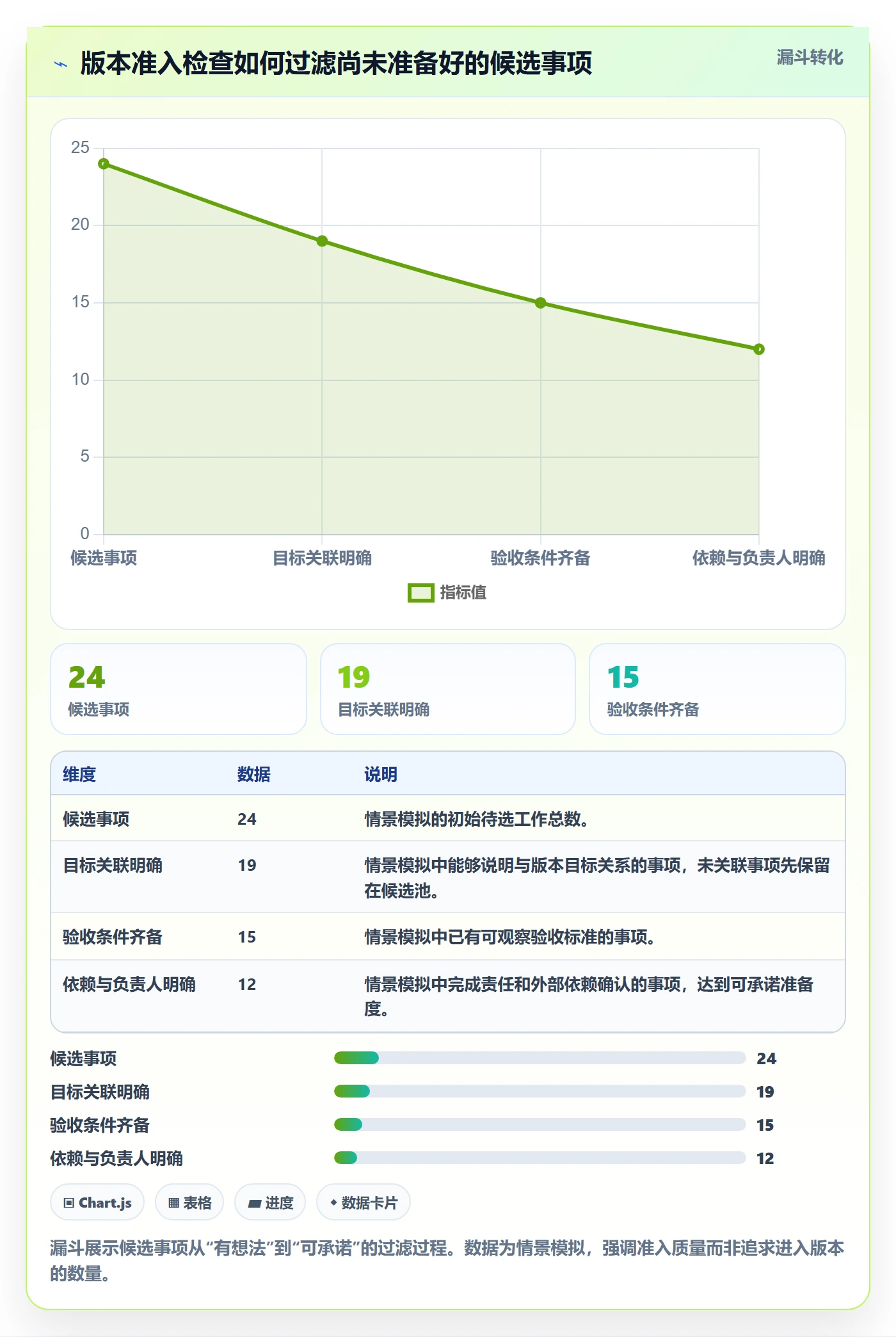Click the 候选事项 progress bar

540,1058
